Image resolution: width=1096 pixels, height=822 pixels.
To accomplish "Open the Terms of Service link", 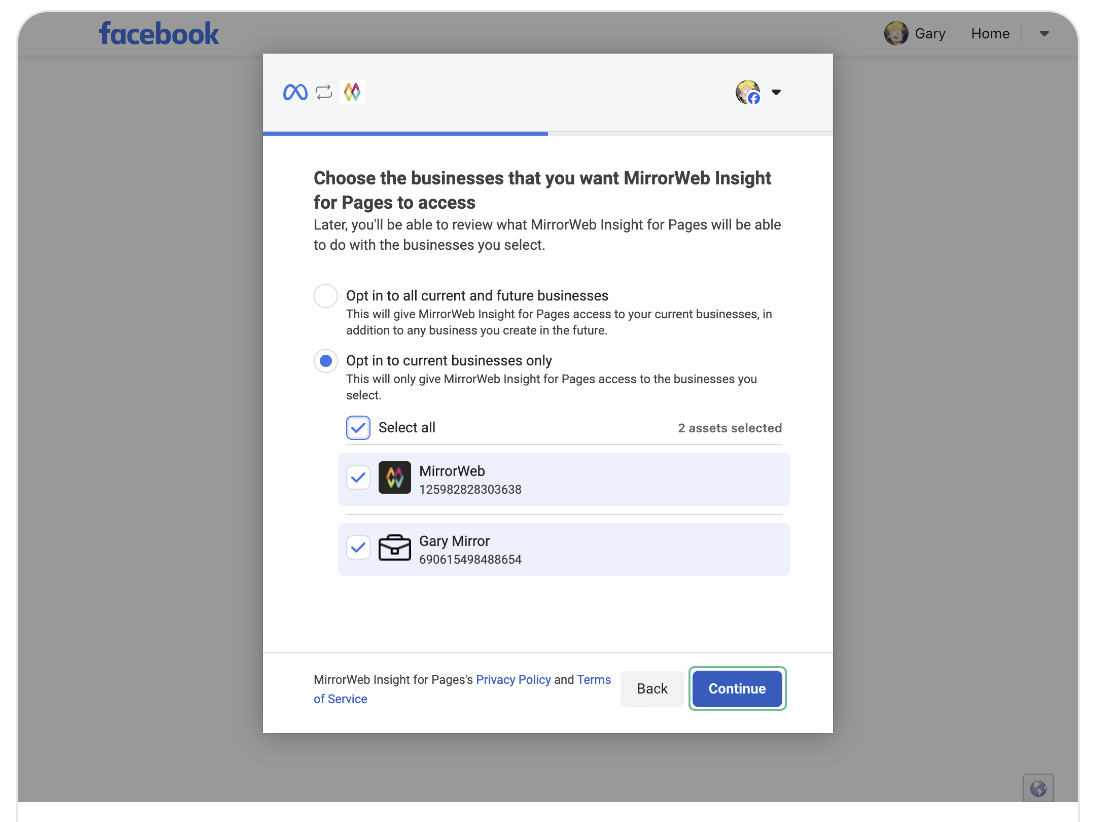I will (462, 689).
